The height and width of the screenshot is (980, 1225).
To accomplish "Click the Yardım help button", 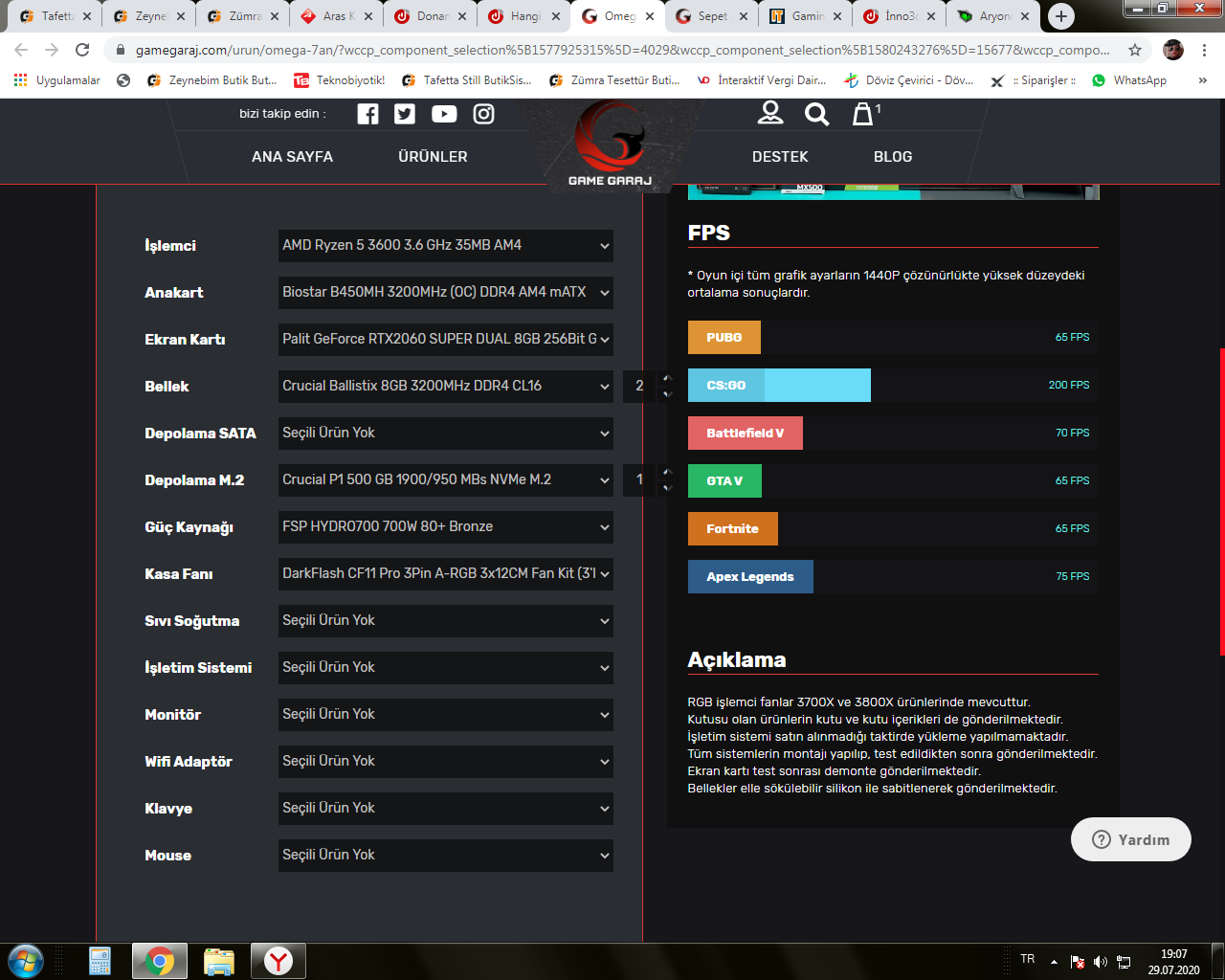I will 1131,839.
